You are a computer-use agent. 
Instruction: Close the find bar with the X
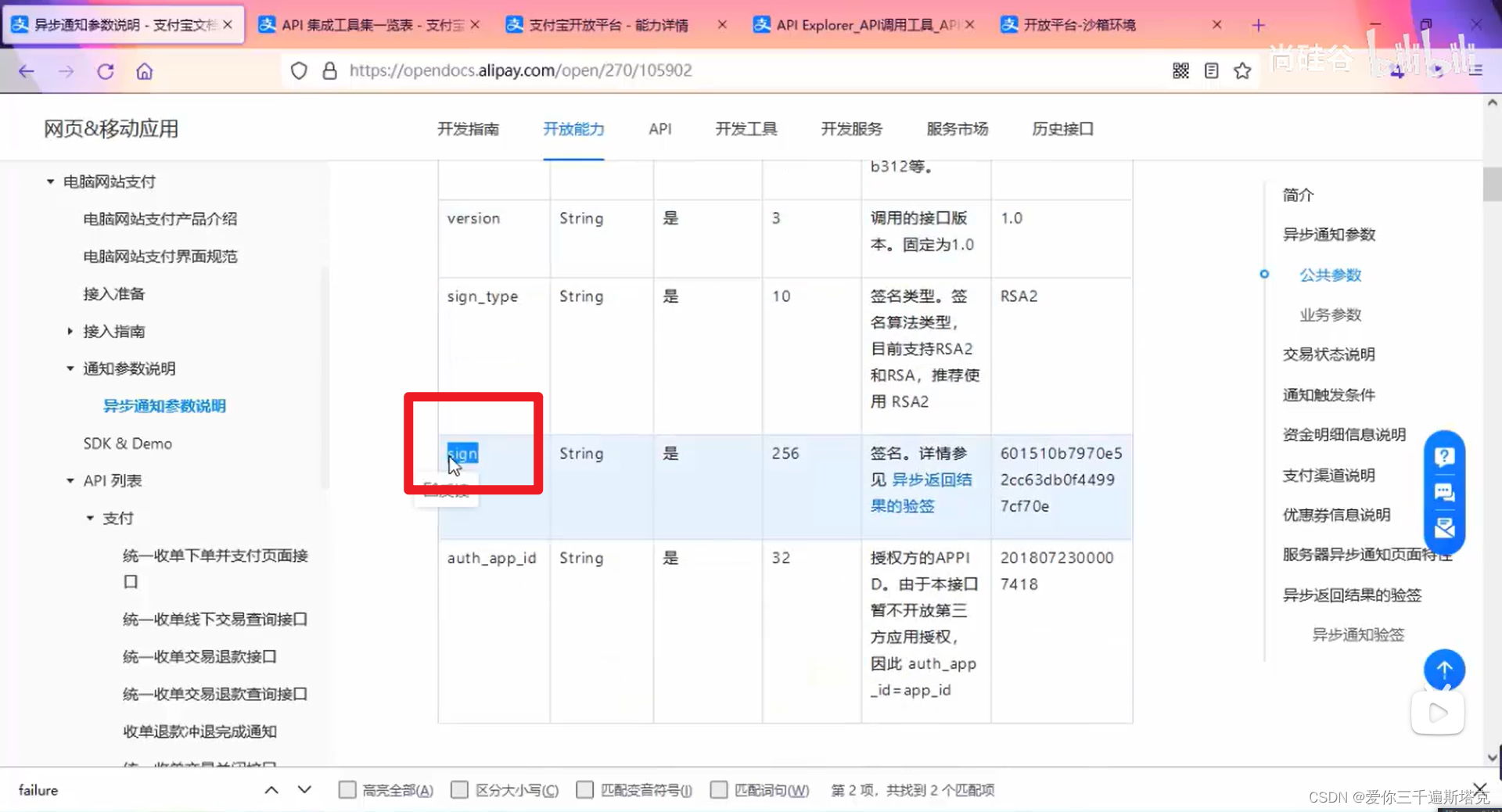click(x=1479, y=789)
